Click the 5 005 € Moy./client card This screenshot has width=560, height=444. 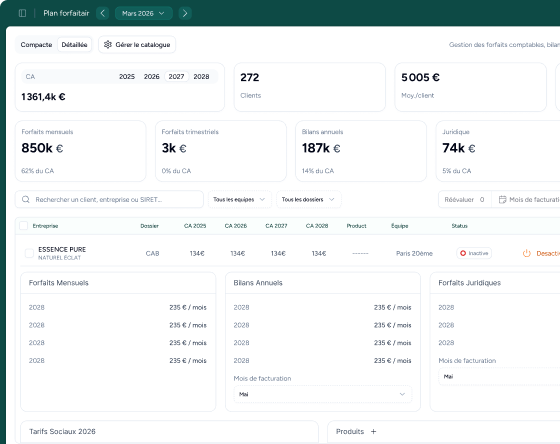pyautogui.click(x=471, y=87)
